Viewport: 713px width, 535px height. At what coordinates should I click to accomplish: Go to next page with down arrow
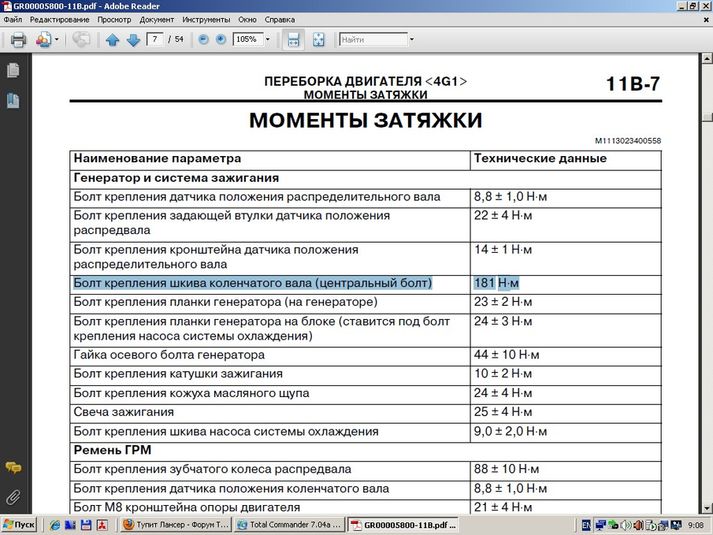(x=131, y=40)
